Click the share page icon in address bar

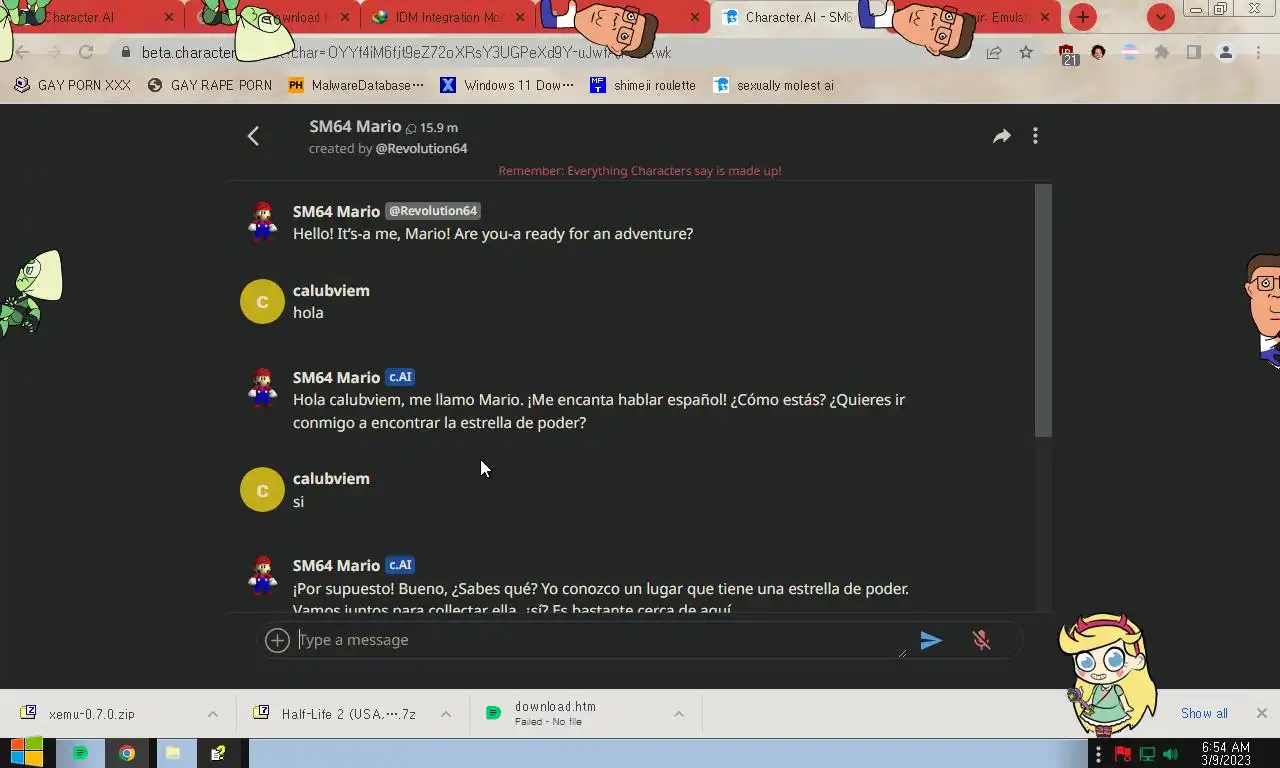[993, 52]
